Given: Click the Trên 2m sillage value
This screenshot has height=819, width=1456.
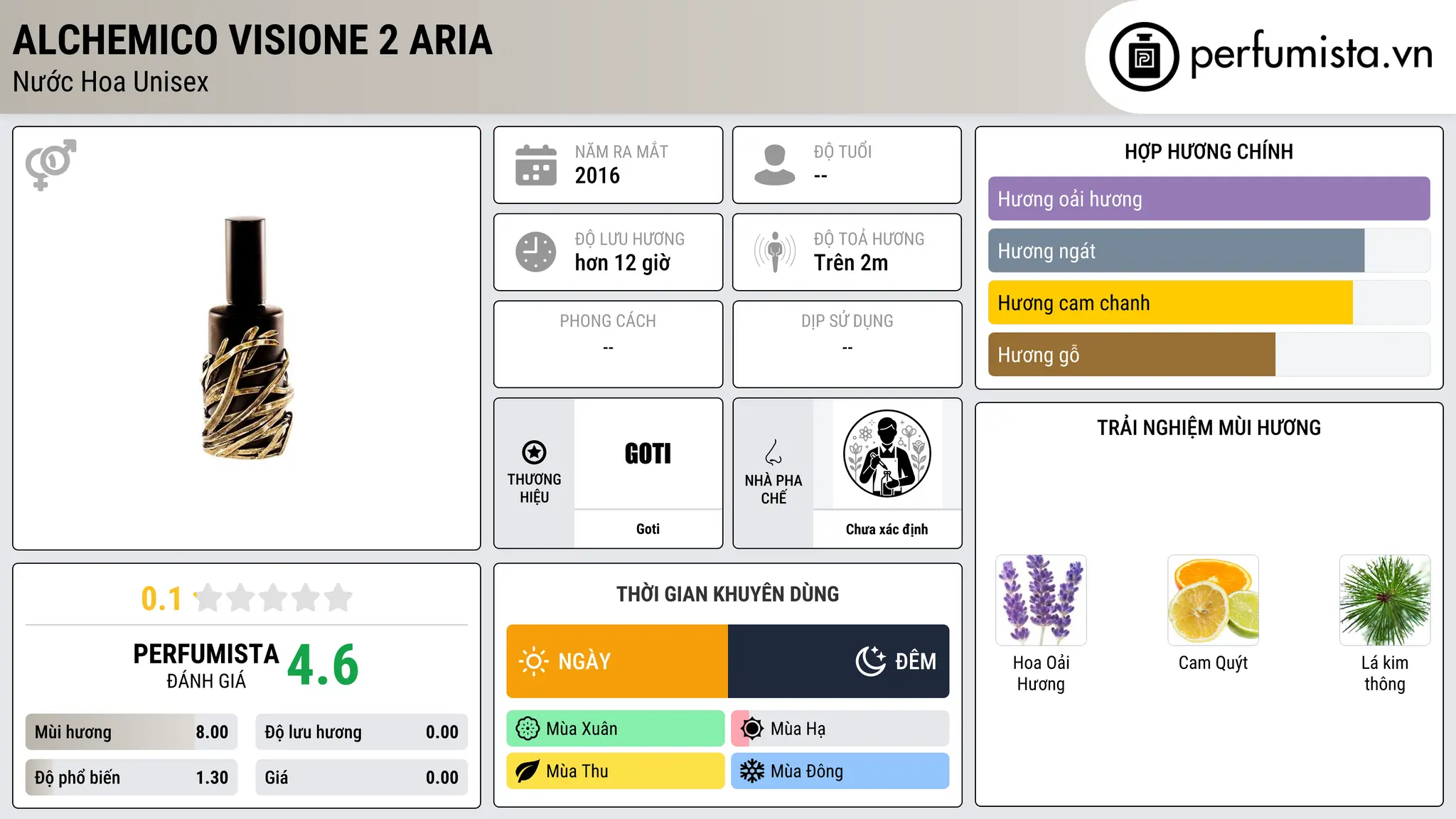Looking at the screenshot, I should [851, 263].
